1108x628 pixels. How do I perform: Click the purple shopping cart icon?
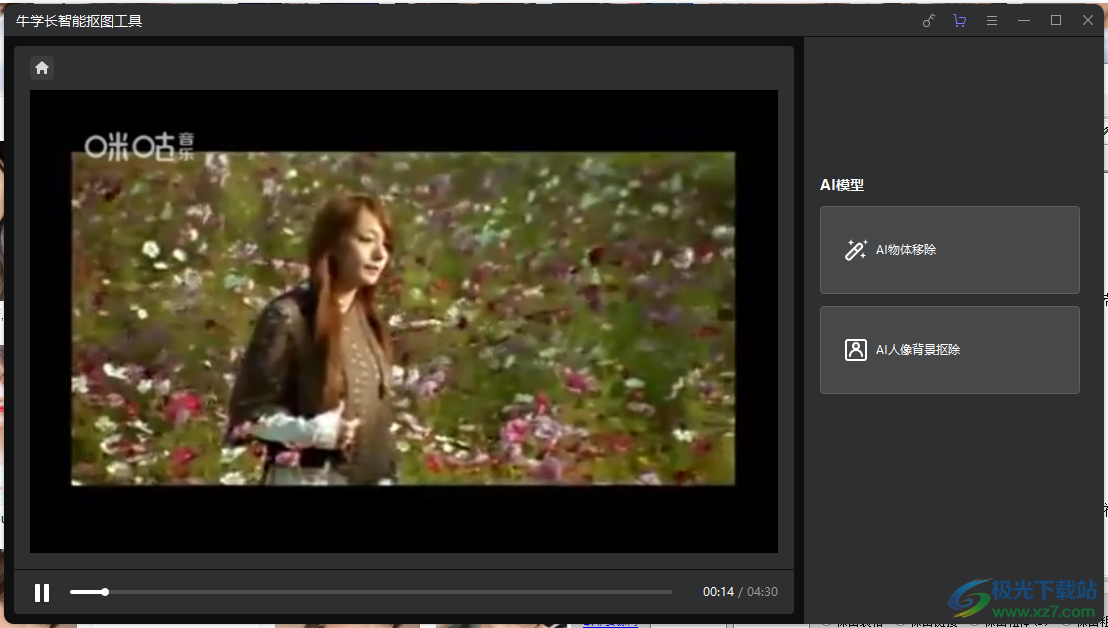click(960, 21)
